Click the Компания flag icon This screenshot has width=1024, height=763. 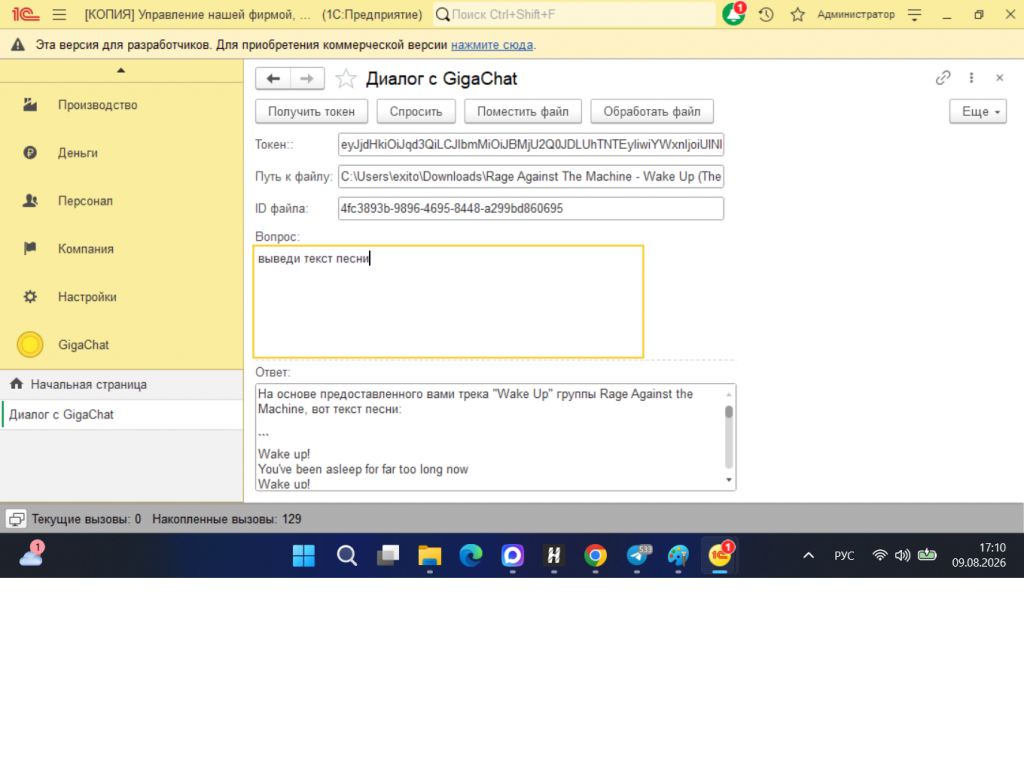pyautogui.click(x=30, y=248)
